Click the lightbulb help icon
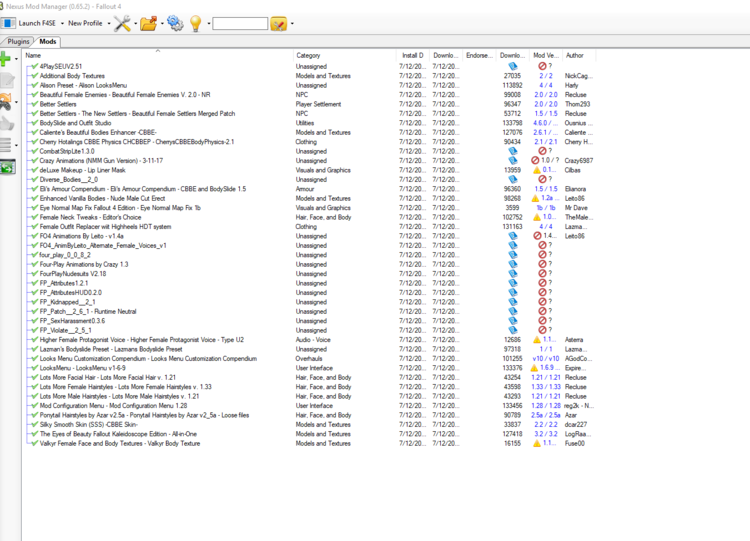This screenshot has width=750, height=541. tap(195, 23)
